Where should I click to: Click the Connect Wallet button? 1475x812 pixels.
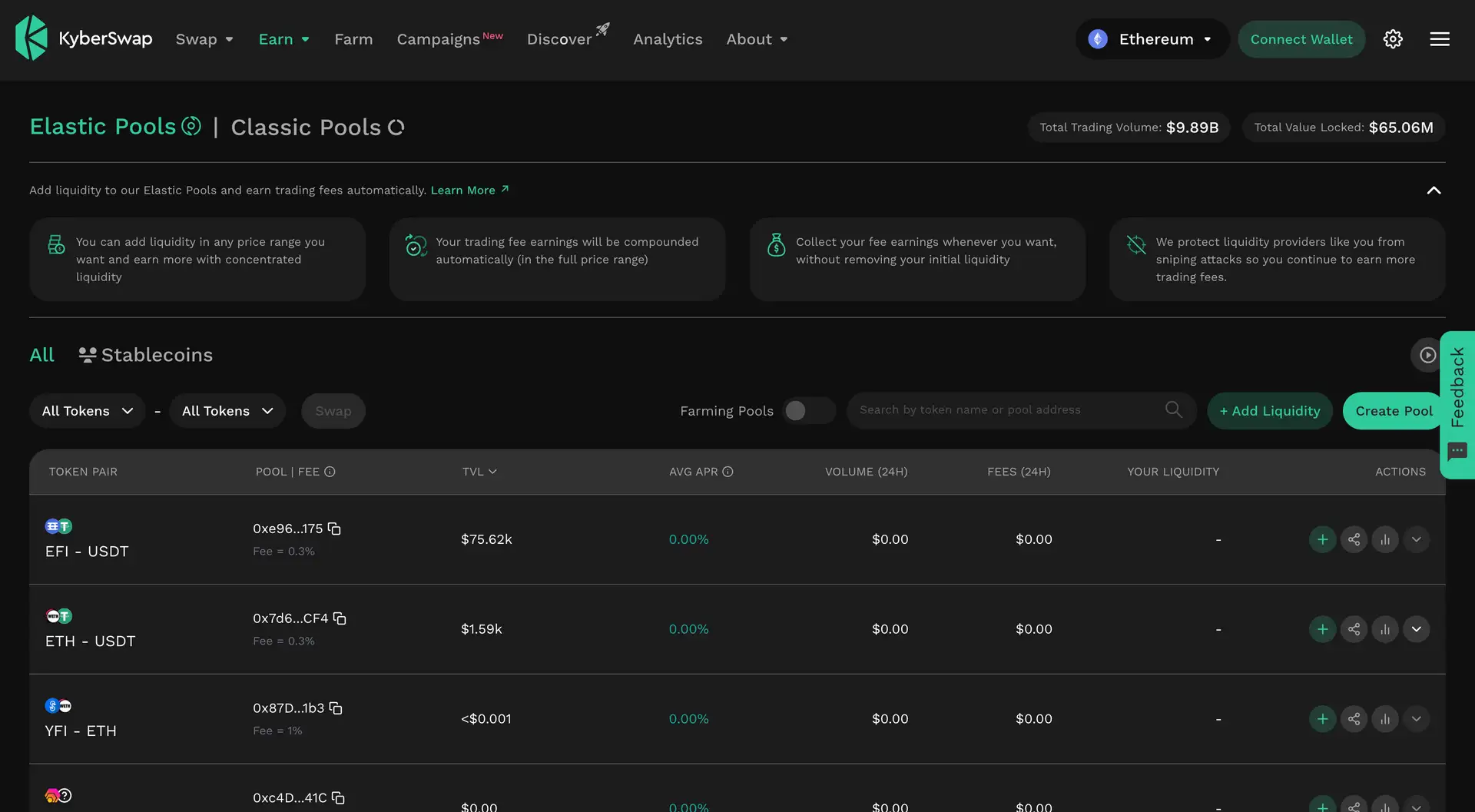[x=1301, y=39]
